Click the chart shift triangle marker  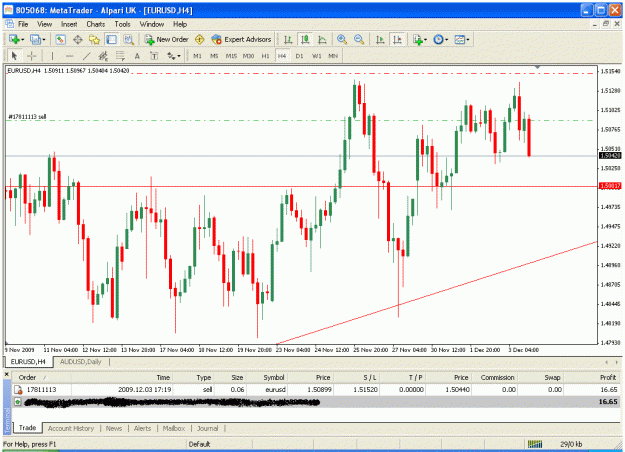tap(538, 67)
